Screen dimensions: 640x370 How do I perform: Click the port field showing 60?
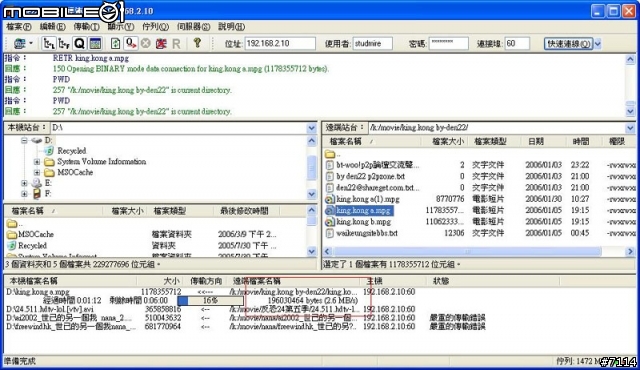[517, 43]
